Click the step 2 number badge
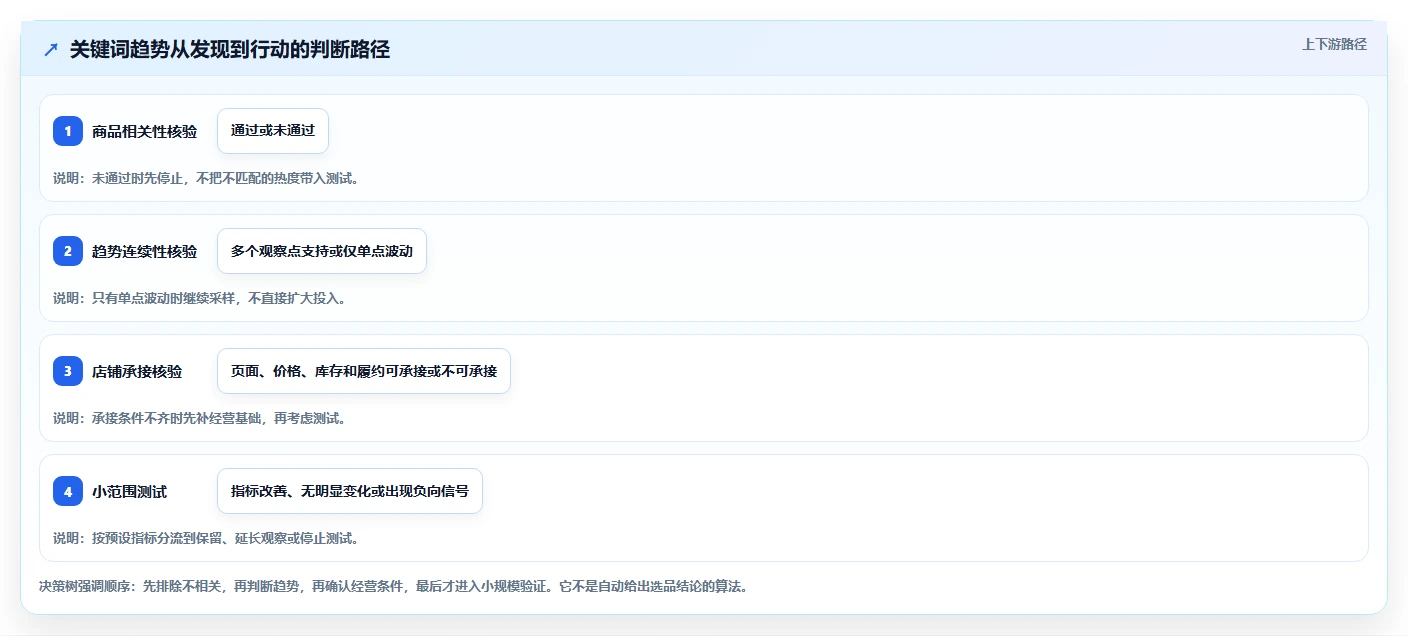 [68, 251]
